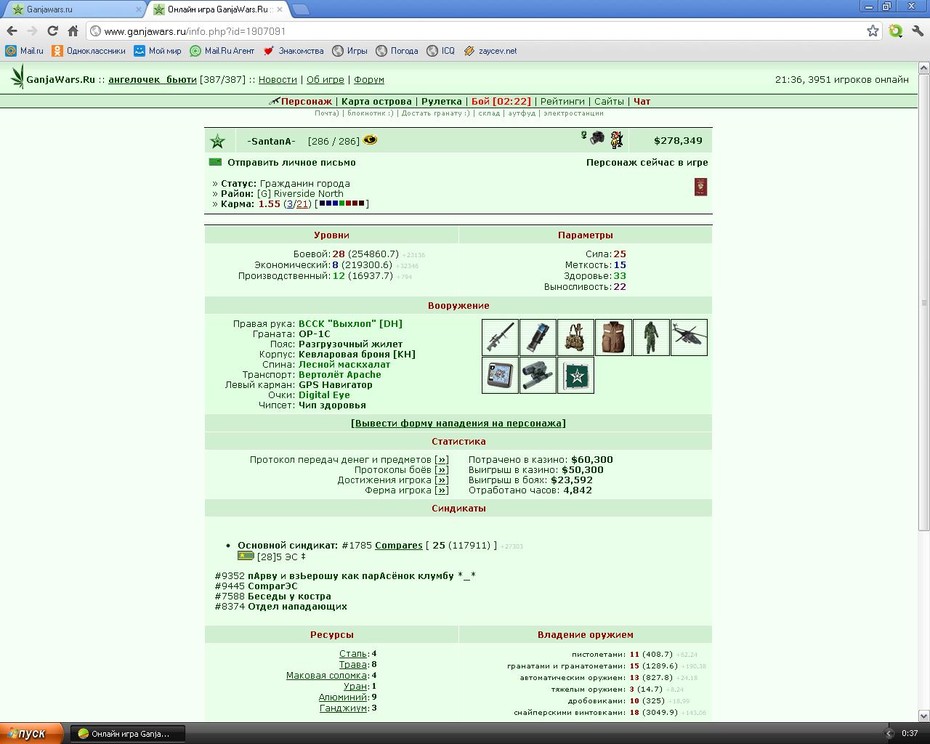Image resolution: width=930 pixels, height=744 pixels.
Task: Click the health chip star icon
Action: click(575, 375)
